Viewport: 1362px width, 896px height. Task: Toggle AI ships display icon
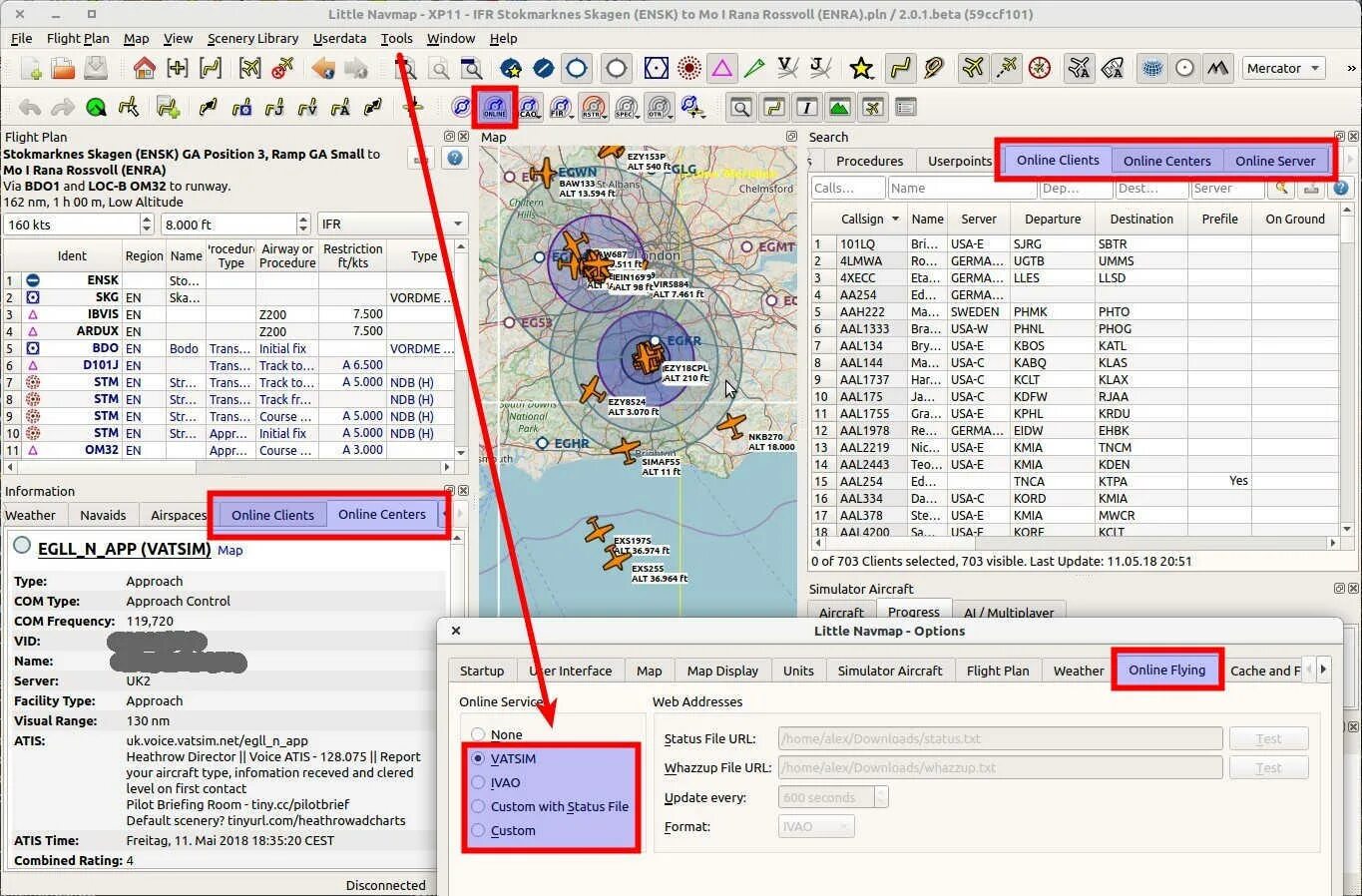1113,69
